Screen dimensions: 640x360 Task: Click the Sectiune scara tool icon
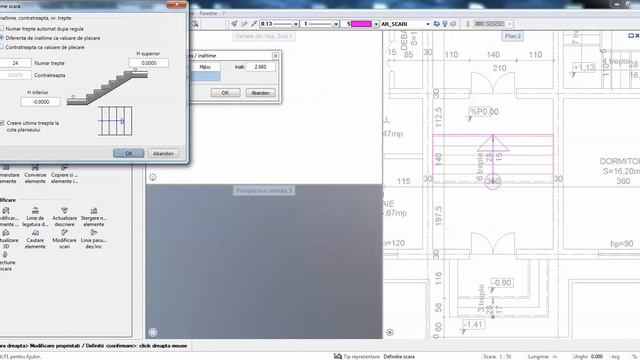pos(5,255)
